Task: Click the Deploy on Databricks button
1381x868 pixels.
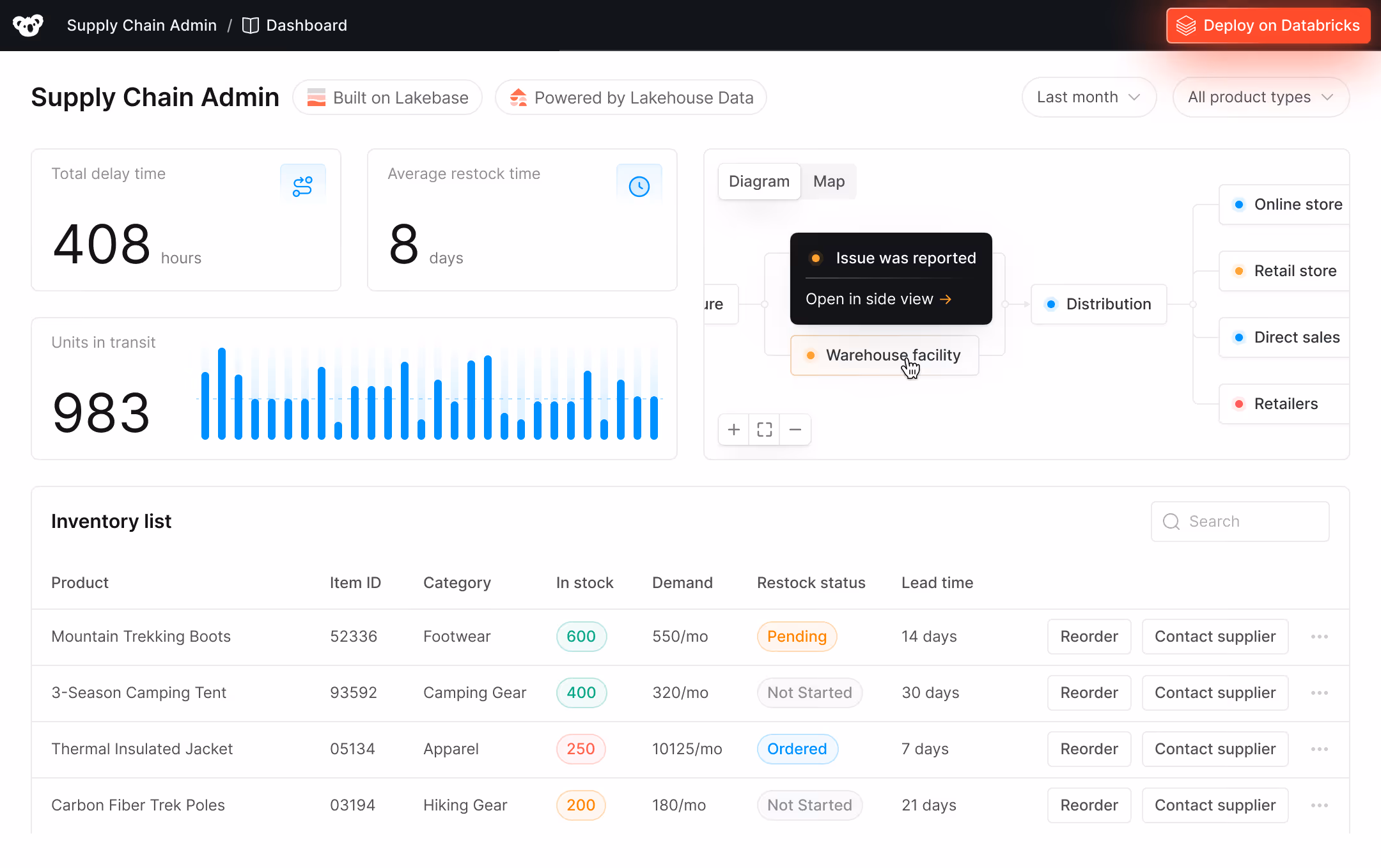Action: click(1268, 25)
